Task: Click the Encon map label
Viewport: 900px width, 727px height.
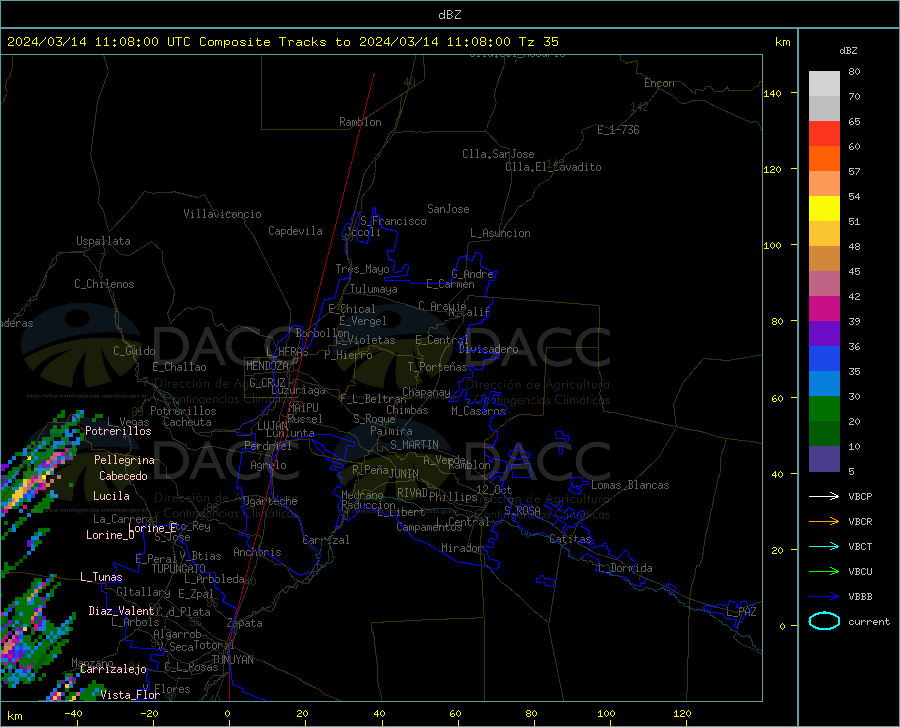Action: [x=659, y=83]
